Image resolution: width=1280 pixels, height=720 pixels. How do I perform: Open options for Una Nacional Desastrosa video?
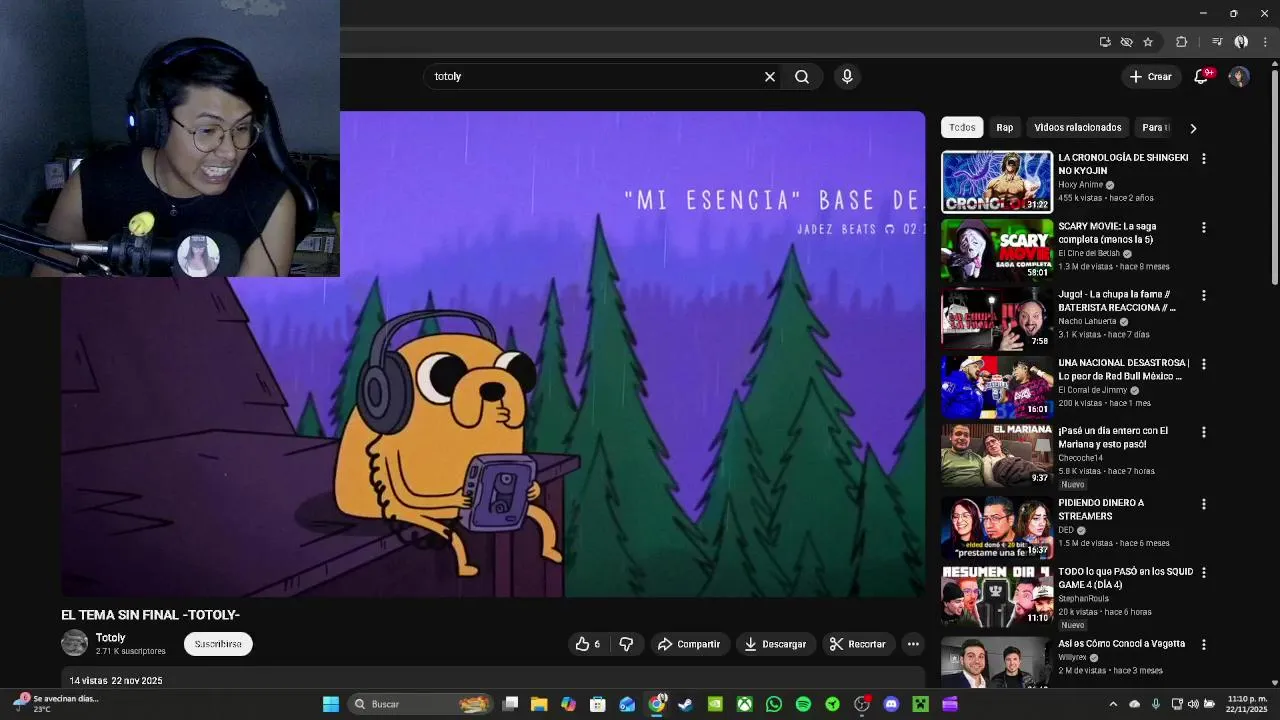[x=1204, y=364]
